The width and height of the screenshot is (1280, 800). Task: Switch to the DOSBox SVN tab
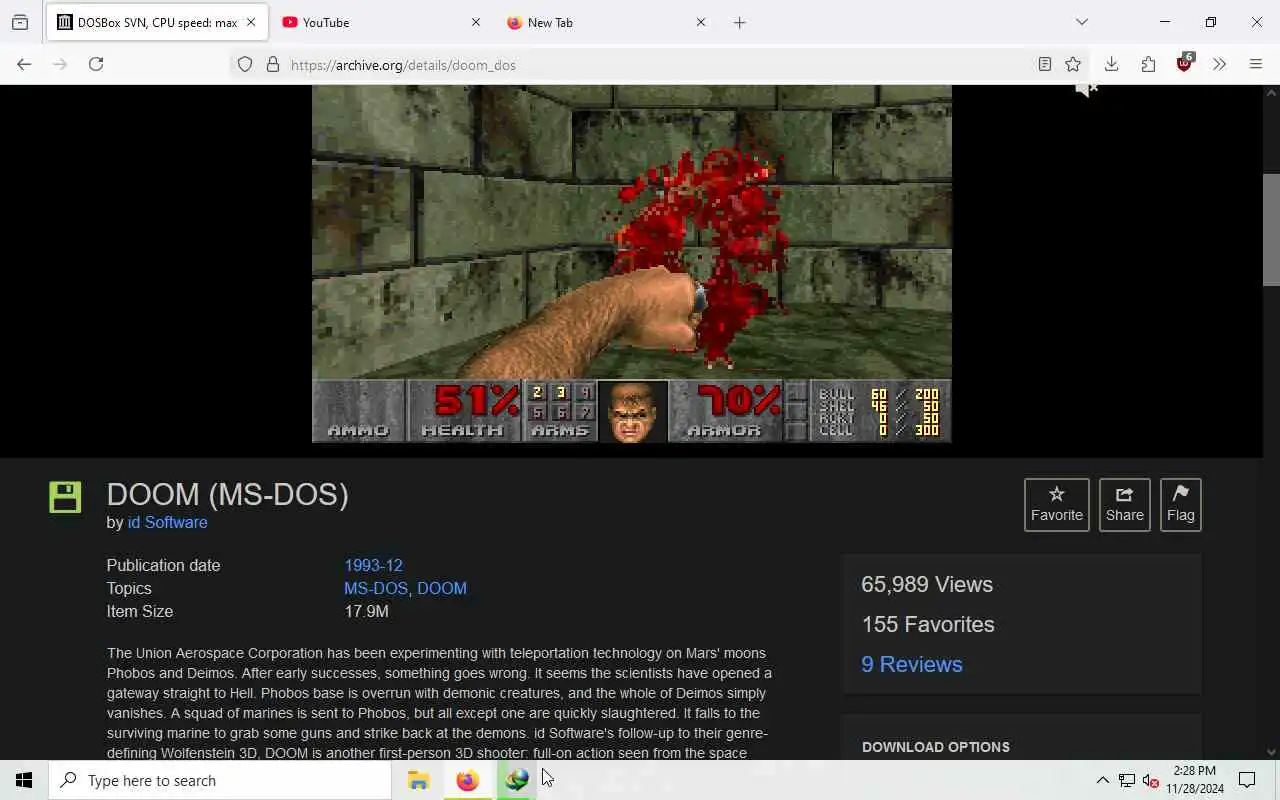(156, 22)
